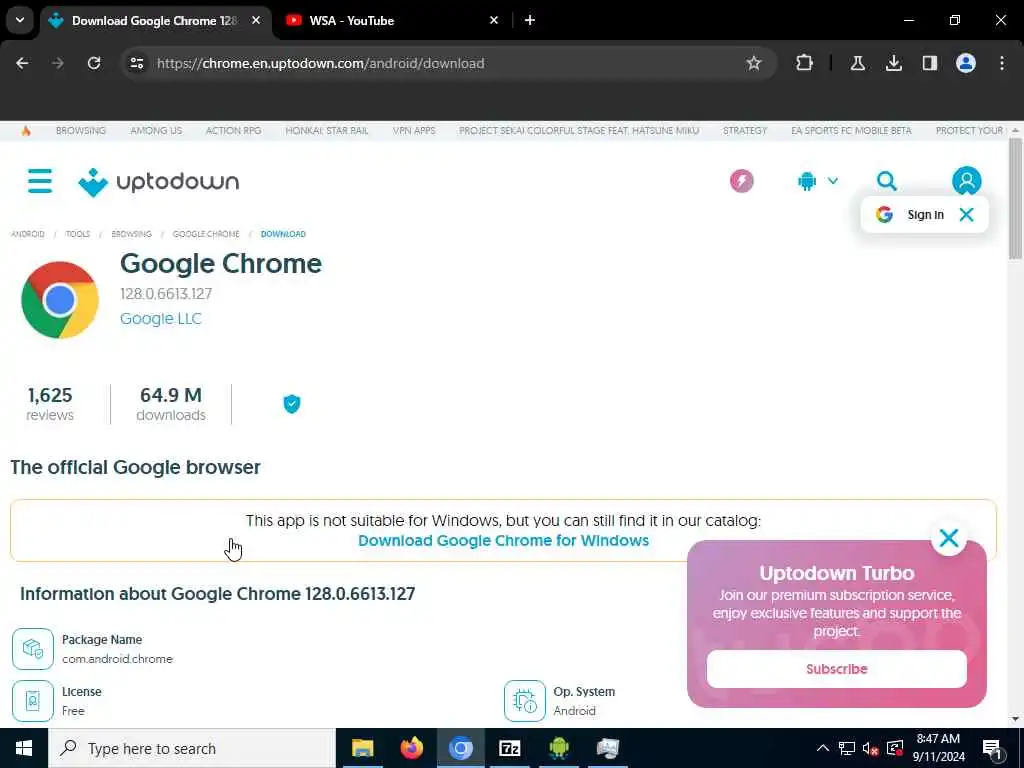Click the blue security shield badge
Image resolution: width=1024 pixels, height=768 pixels.
291,404
